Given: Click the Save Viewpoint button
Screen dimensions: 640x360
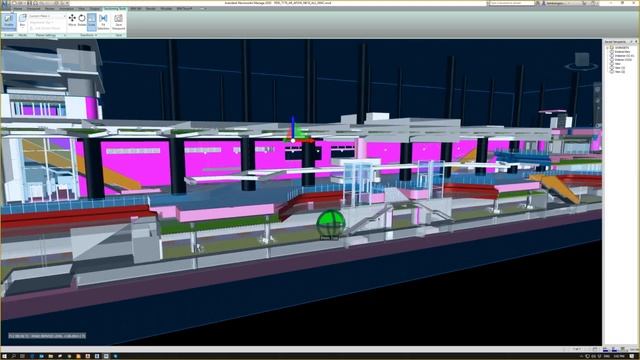Looking at the screenshot, I should [118, 21].
